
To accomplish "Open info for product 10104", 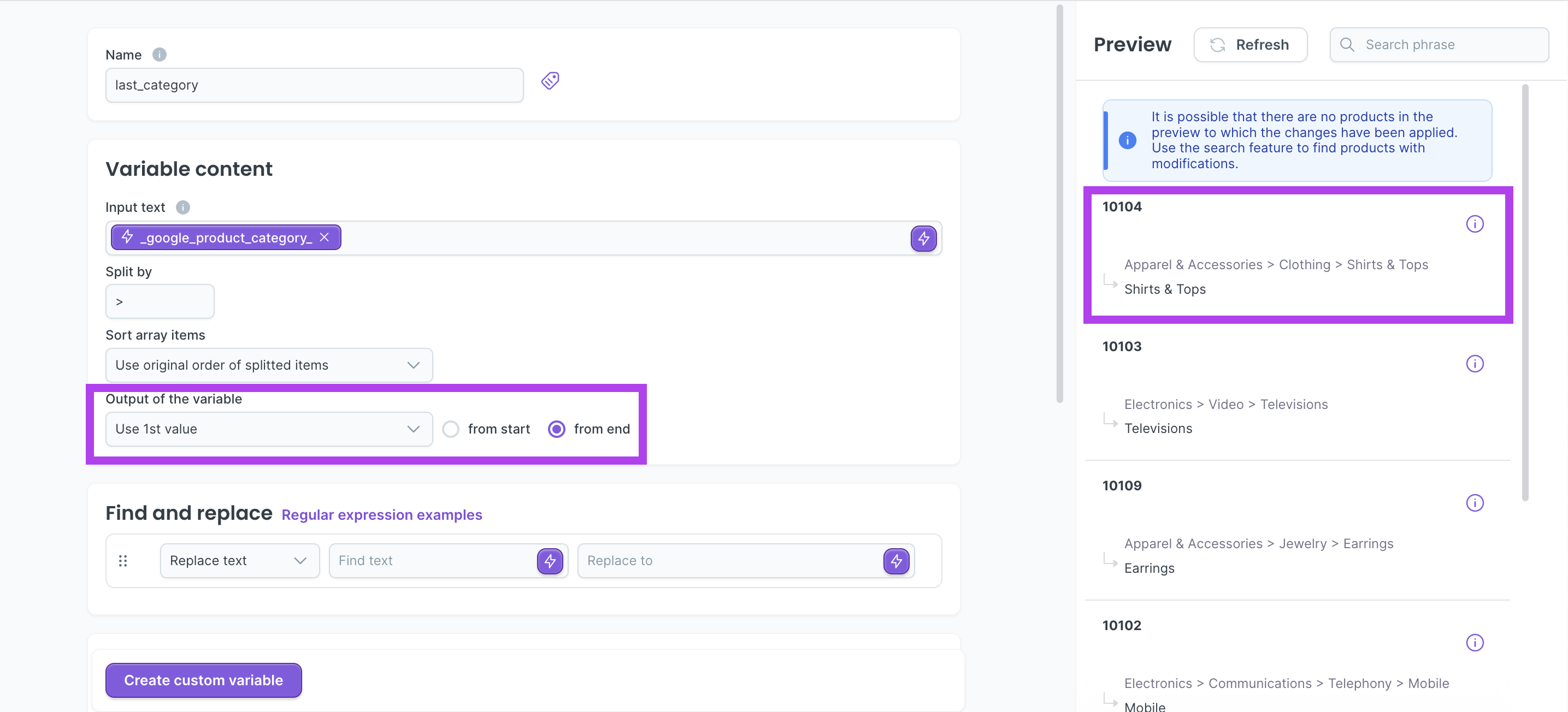I will 1473,224.
